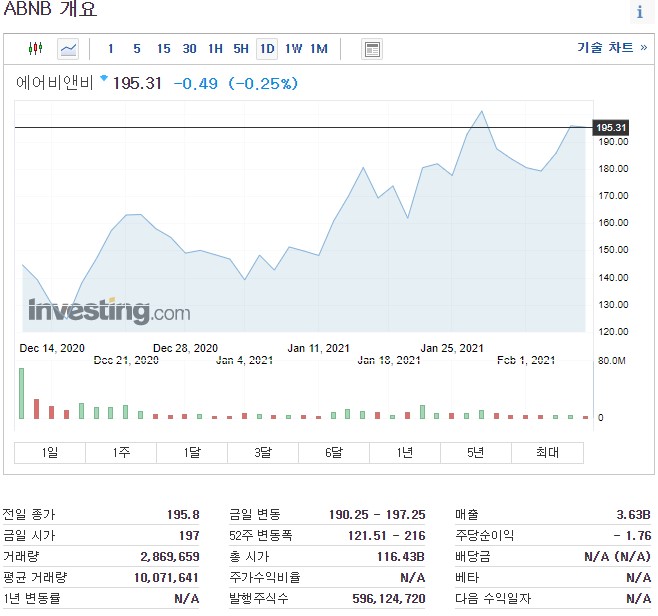Set chart range to 3달
Viewport: 658px width, 616px height.
263,452
